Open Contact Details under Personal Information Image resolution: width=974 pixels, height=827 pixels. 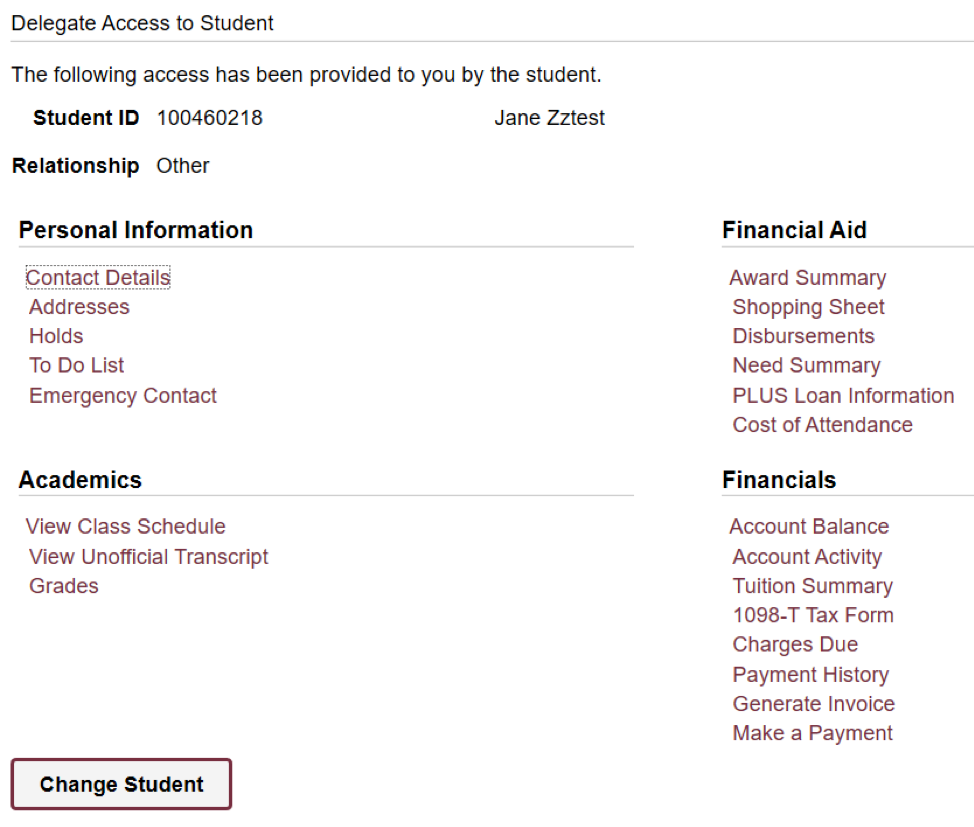click(97, 277)
